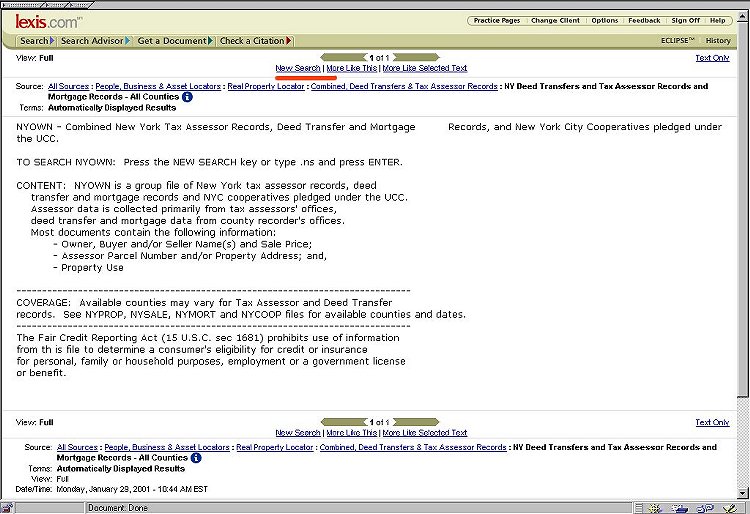Click the "CONTENT:" paragraph heading
750x514 pixels.
tap(41, 186)
